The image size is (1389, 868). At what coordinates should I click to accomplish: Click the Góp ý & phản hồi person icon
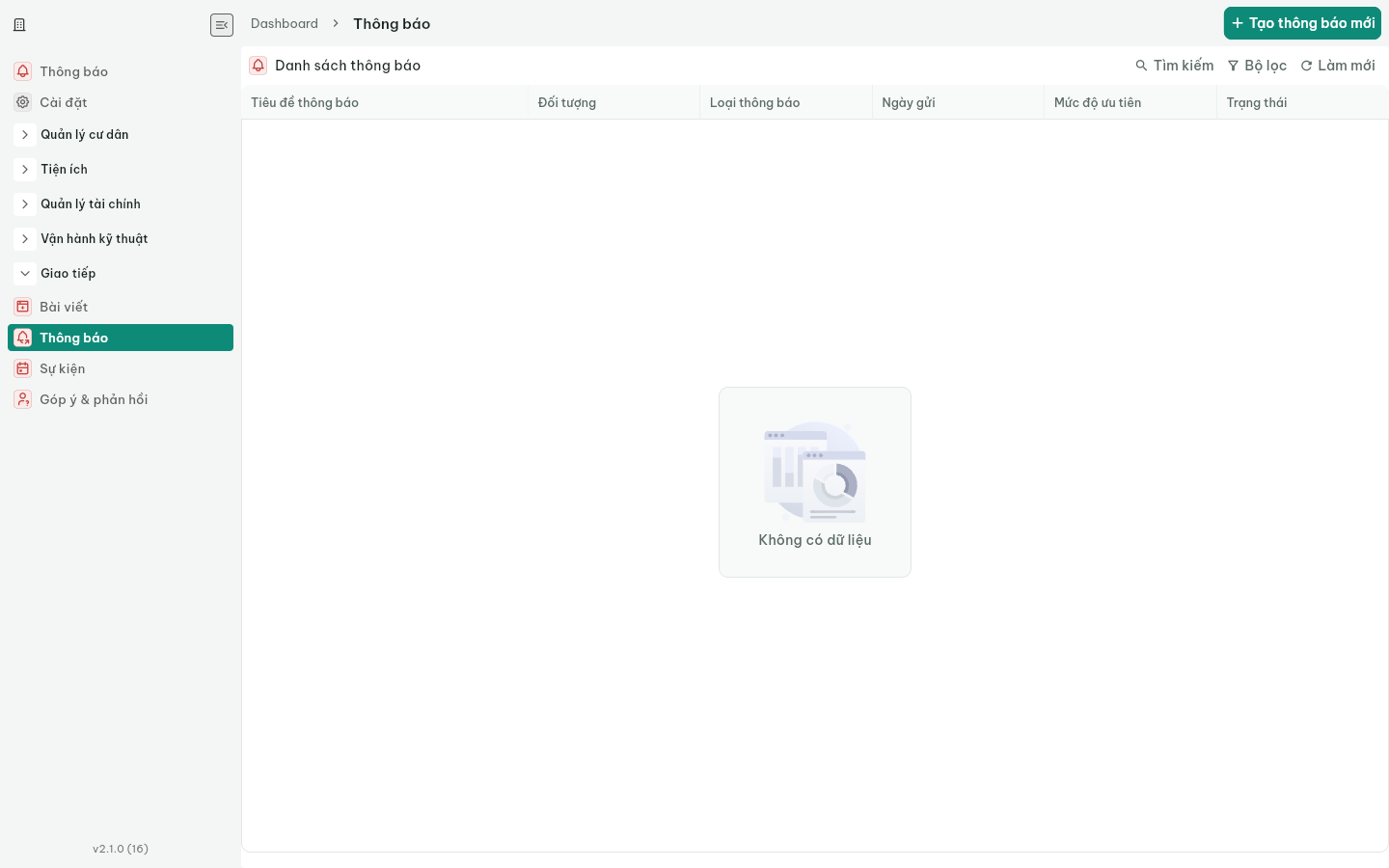[x=23, y=399]
